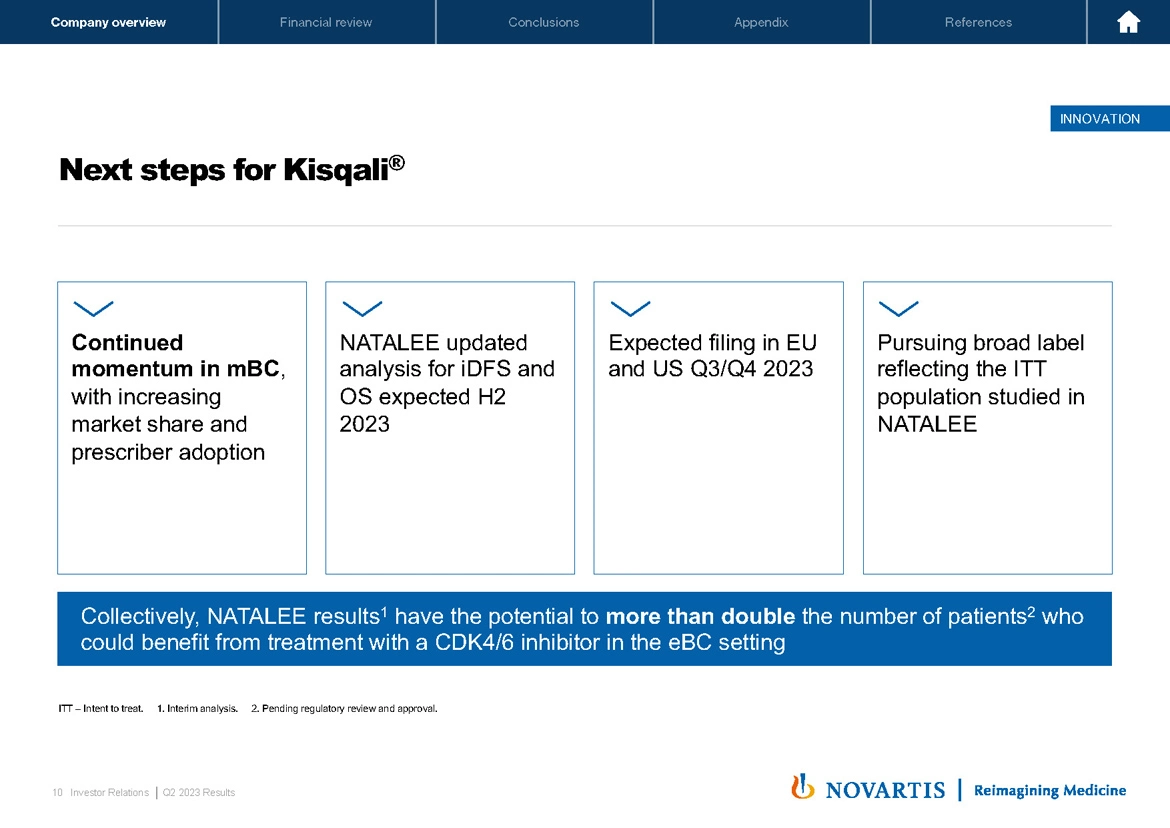1170x828 pixels.
Task: Open the Appendix tab
Action: tap(761, 22)
